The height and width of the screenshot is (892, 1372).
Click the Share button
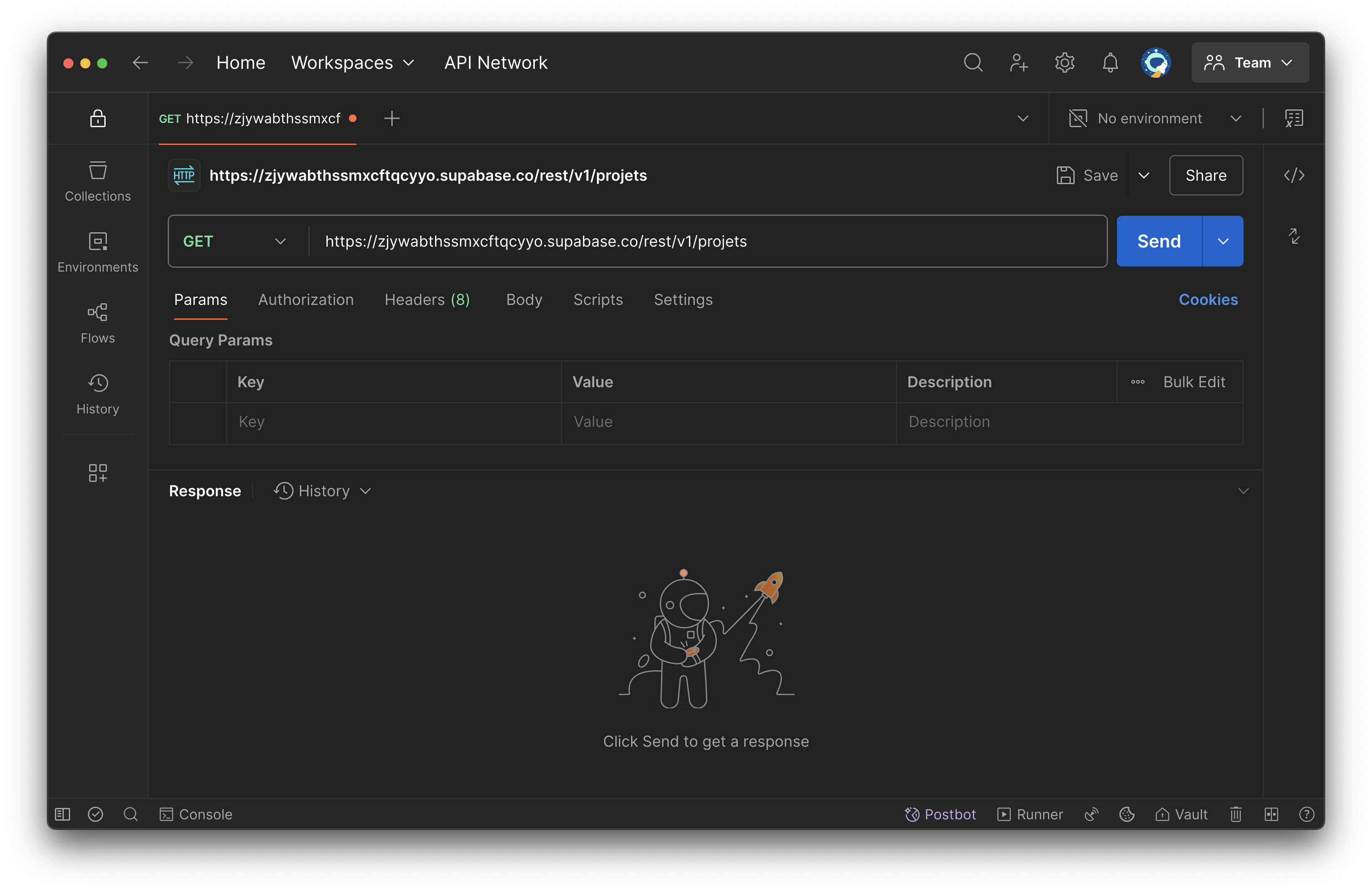coord(1206,175)
